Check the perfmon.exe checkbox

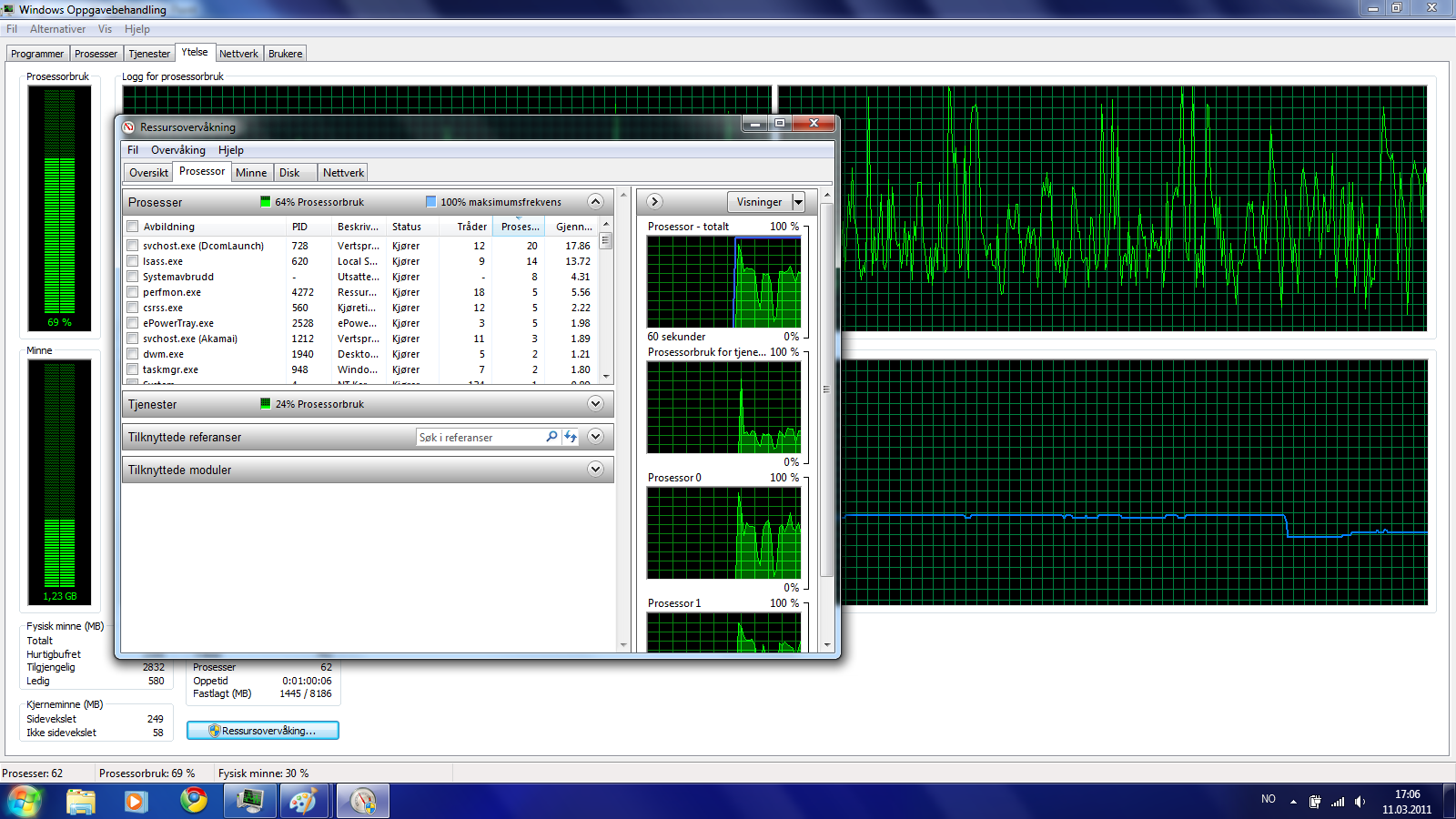133,292
